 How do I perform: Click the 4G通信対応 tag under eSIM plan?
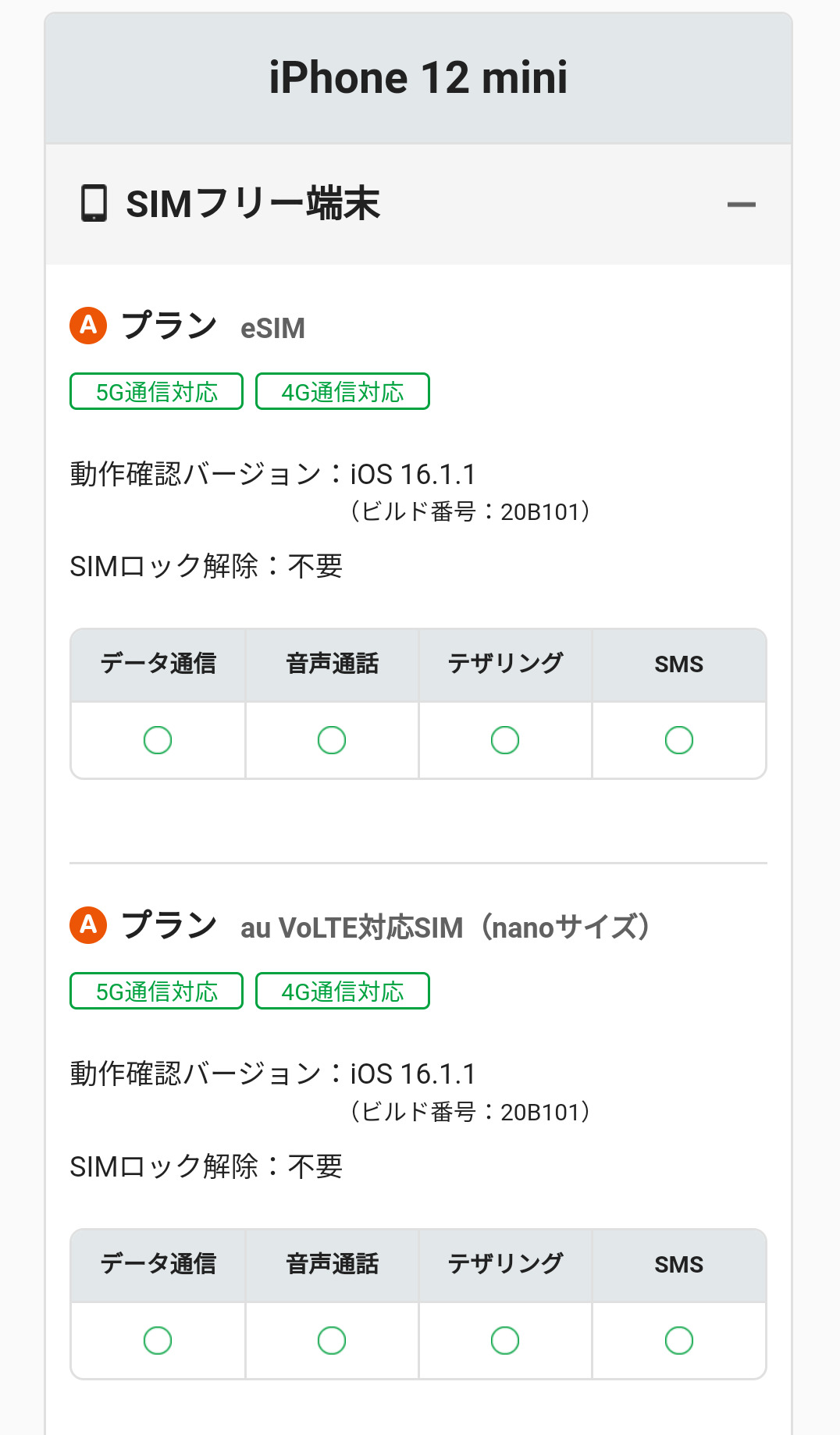click(343, 392)
